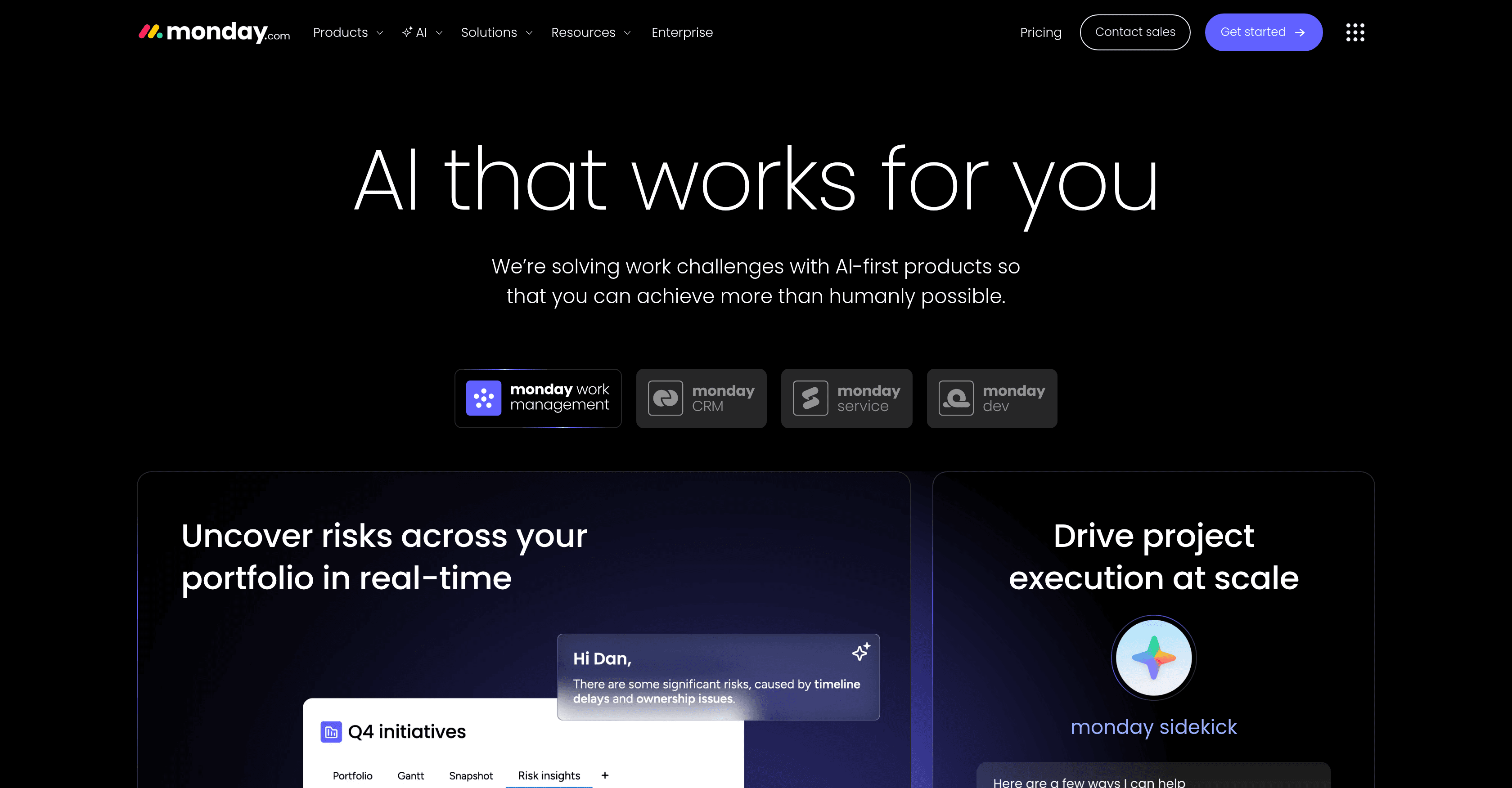The height and width of the screenshot is (788, 1512).
Task: Click the Get started button
Action: coord(1263,32)
